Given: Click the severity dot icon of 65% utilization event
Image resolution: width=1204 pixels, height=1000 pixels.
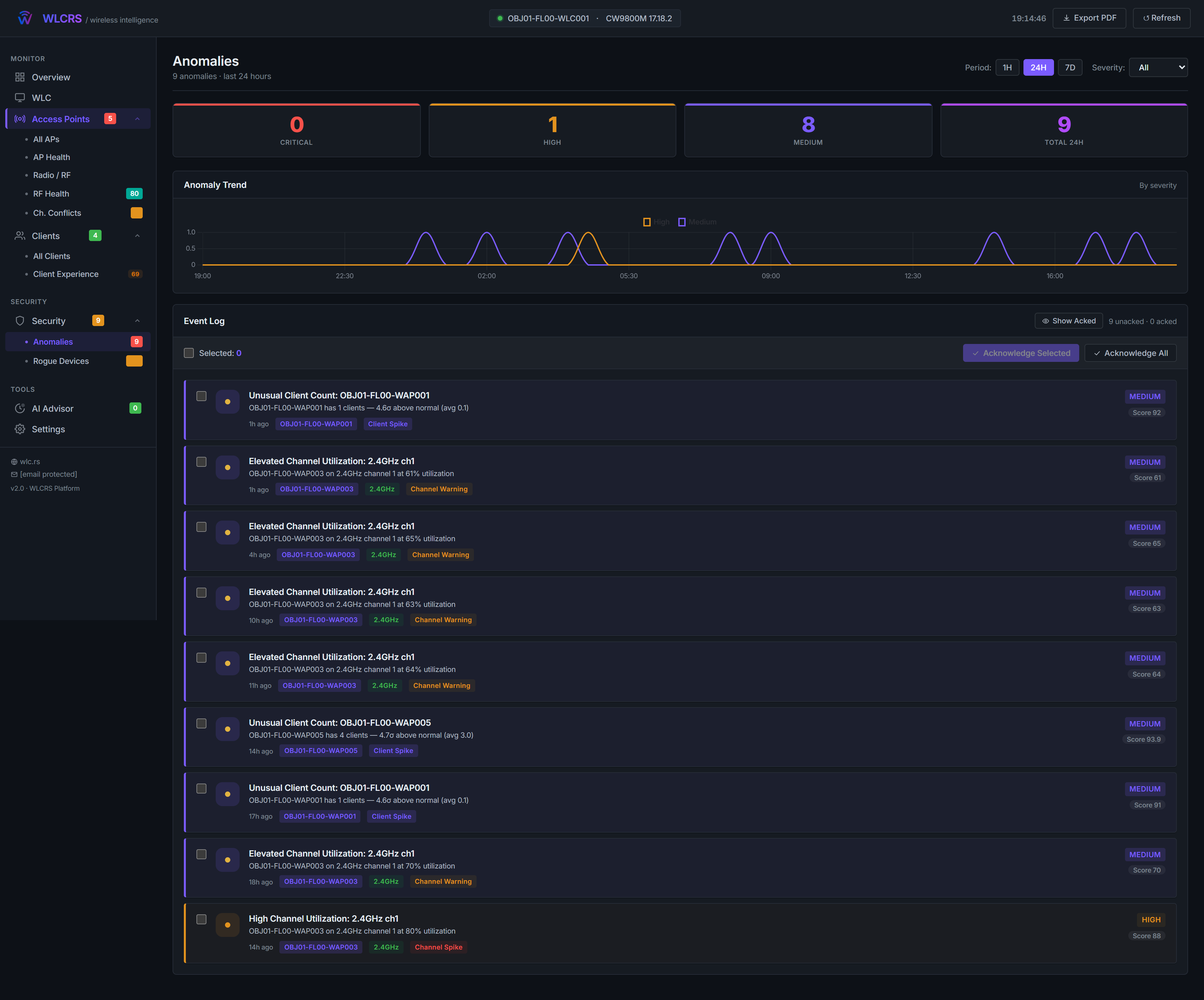Looking at the screenshot, I should point(228,533).
